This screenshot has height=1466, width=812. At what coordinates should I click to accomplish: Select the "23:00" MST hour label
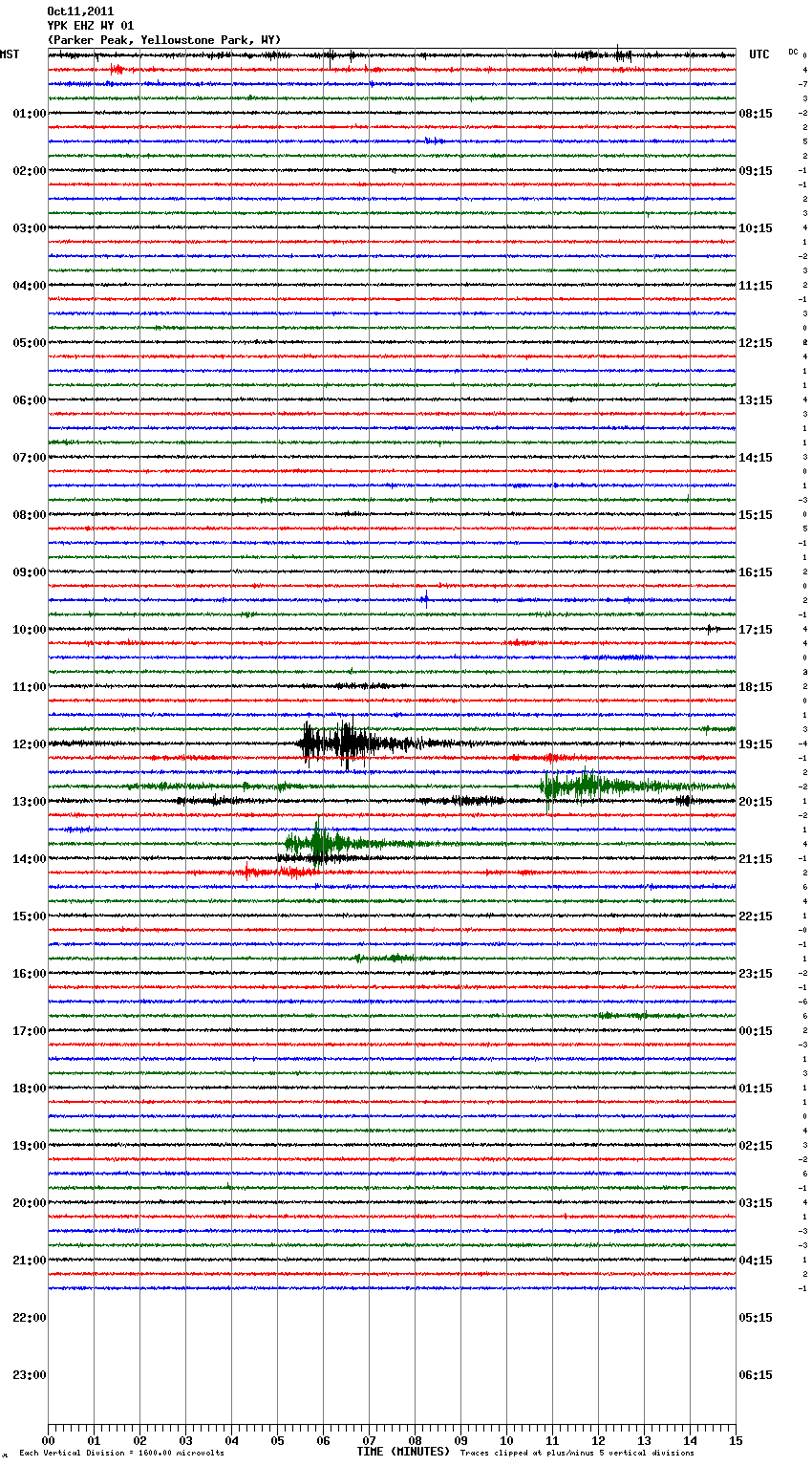click(x=30, y=1375)
